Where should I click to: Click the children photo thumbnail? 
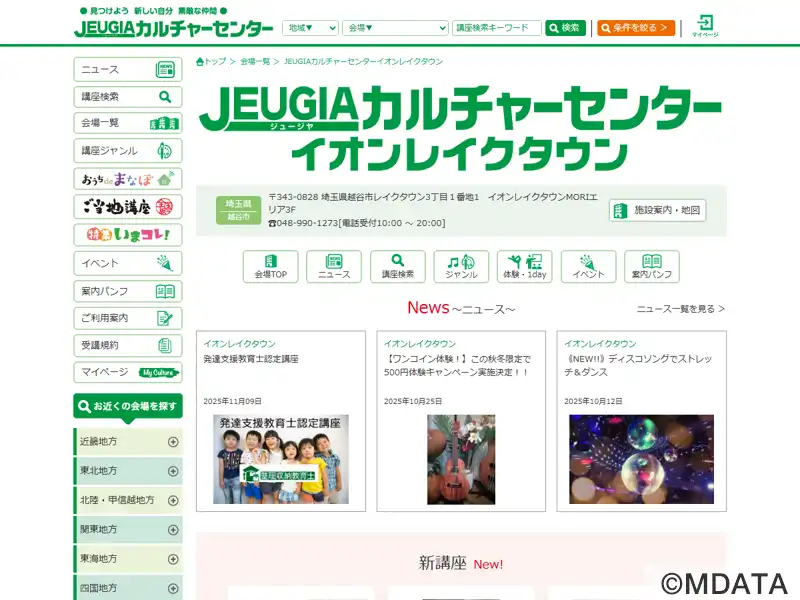pyautogui.click(x=281, y=459)
